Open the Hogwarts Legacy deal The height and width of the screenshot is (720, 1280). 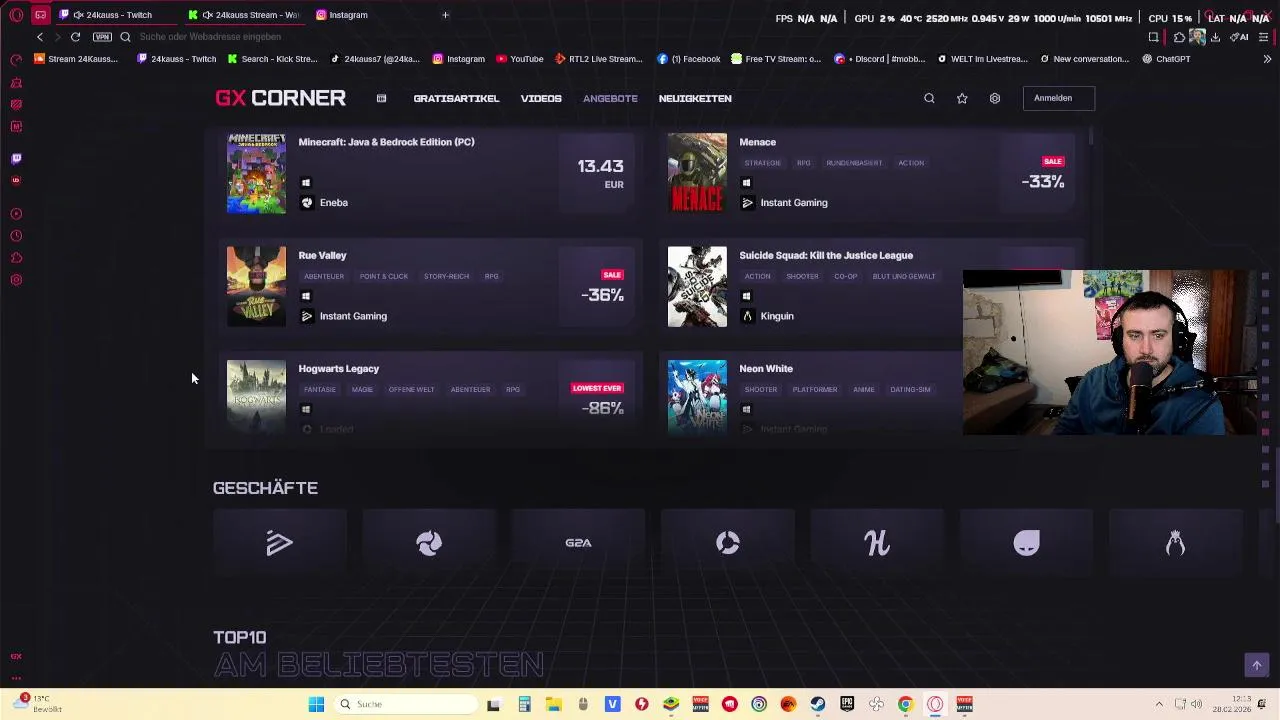coord(430,396)
